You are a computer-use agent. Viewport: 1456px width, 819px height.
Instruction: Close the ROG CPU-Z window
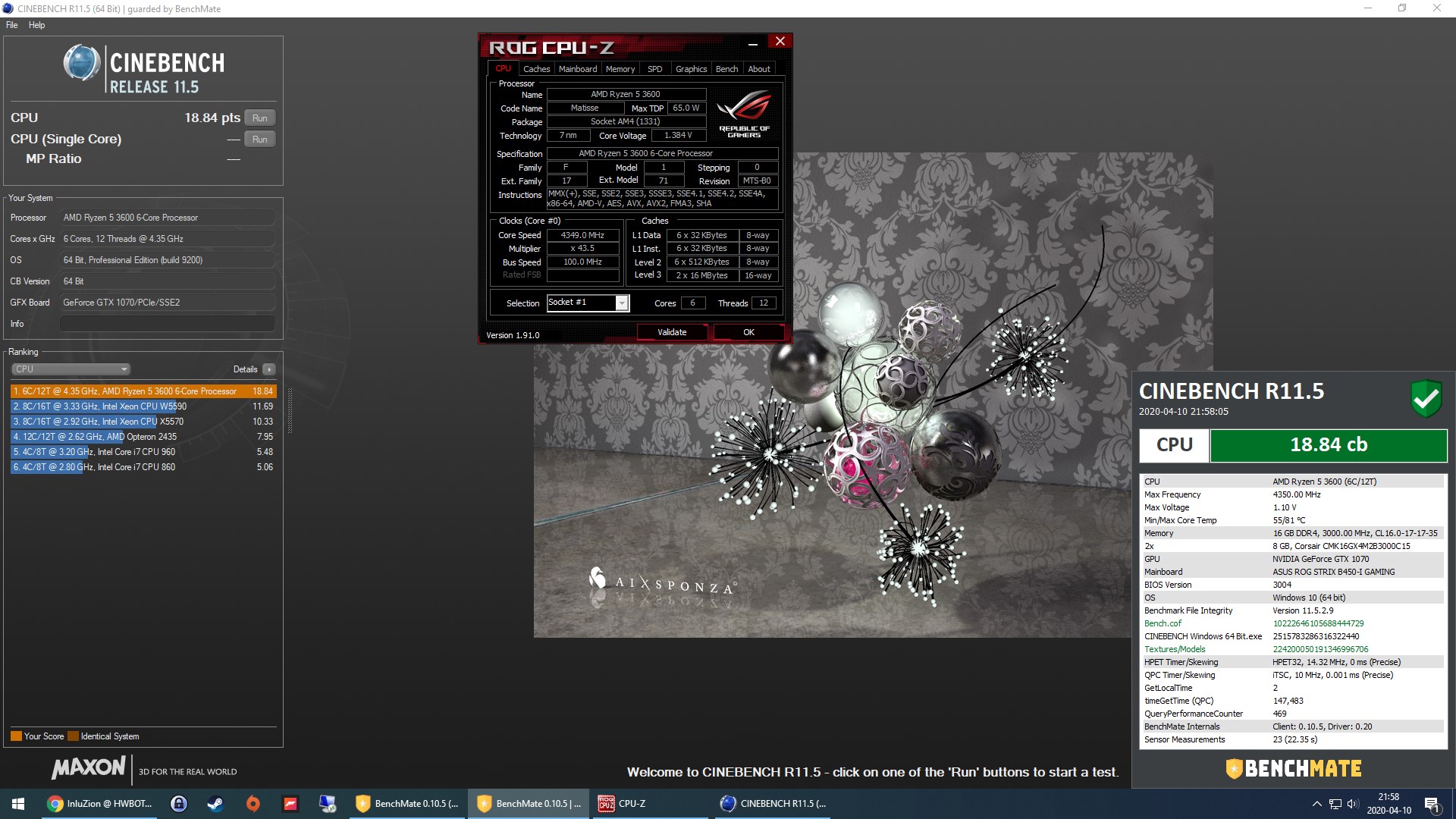click(780, 41)
